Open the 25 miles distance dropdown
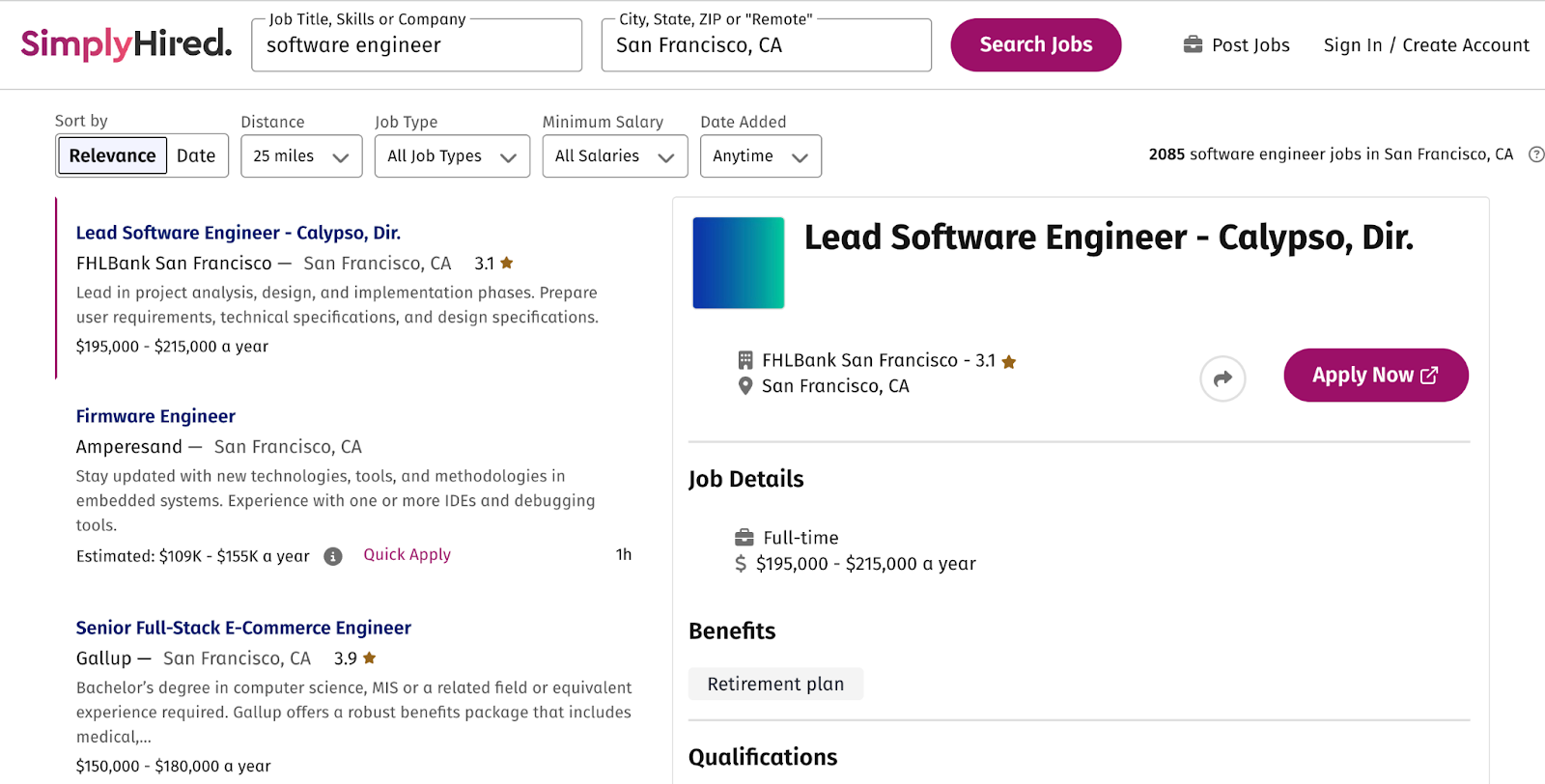This screenshot has width=1545, height=784. (300, 156)
